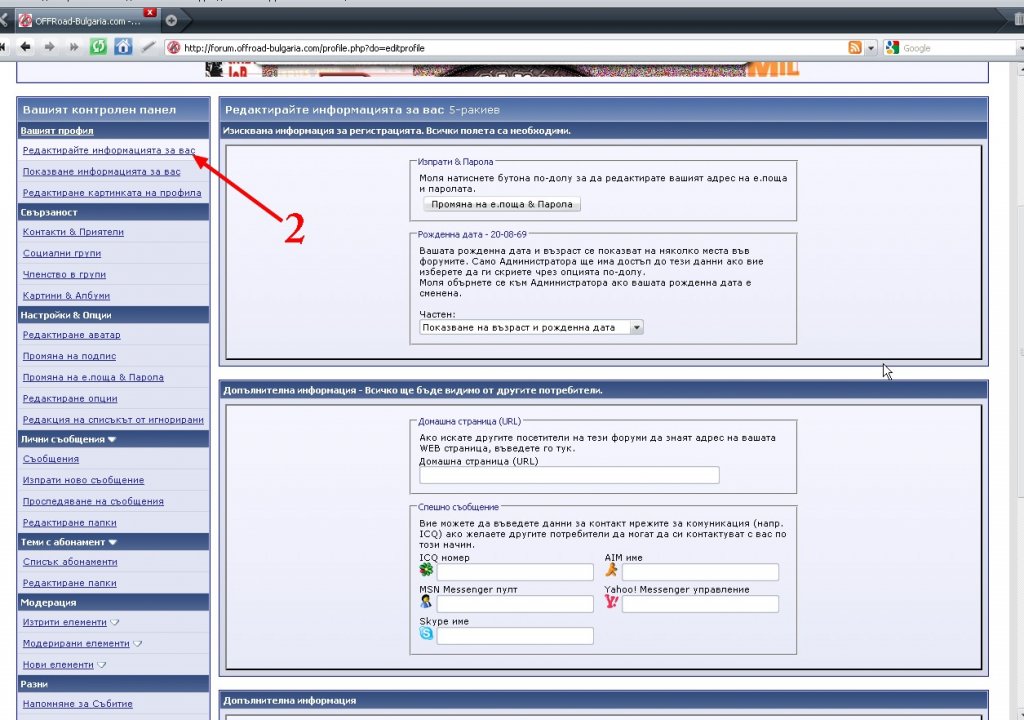
Task: Close the OFFRoad-Bulgaria.com tab
Action: (x=150, y=12)
